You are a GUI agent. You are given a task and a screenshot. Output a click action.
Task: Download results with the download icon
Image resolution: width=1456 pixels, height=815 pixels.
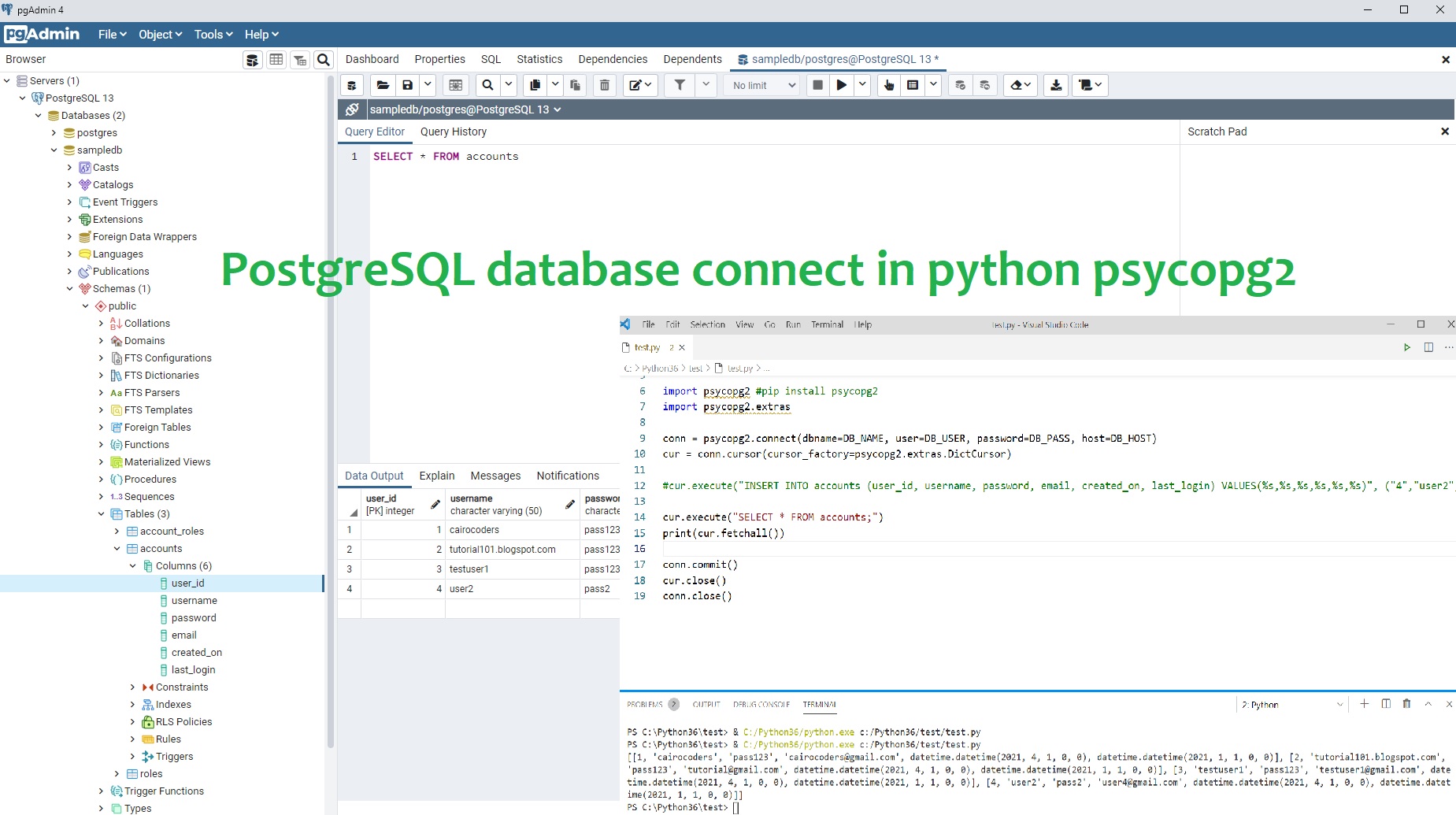(1056, 85)
